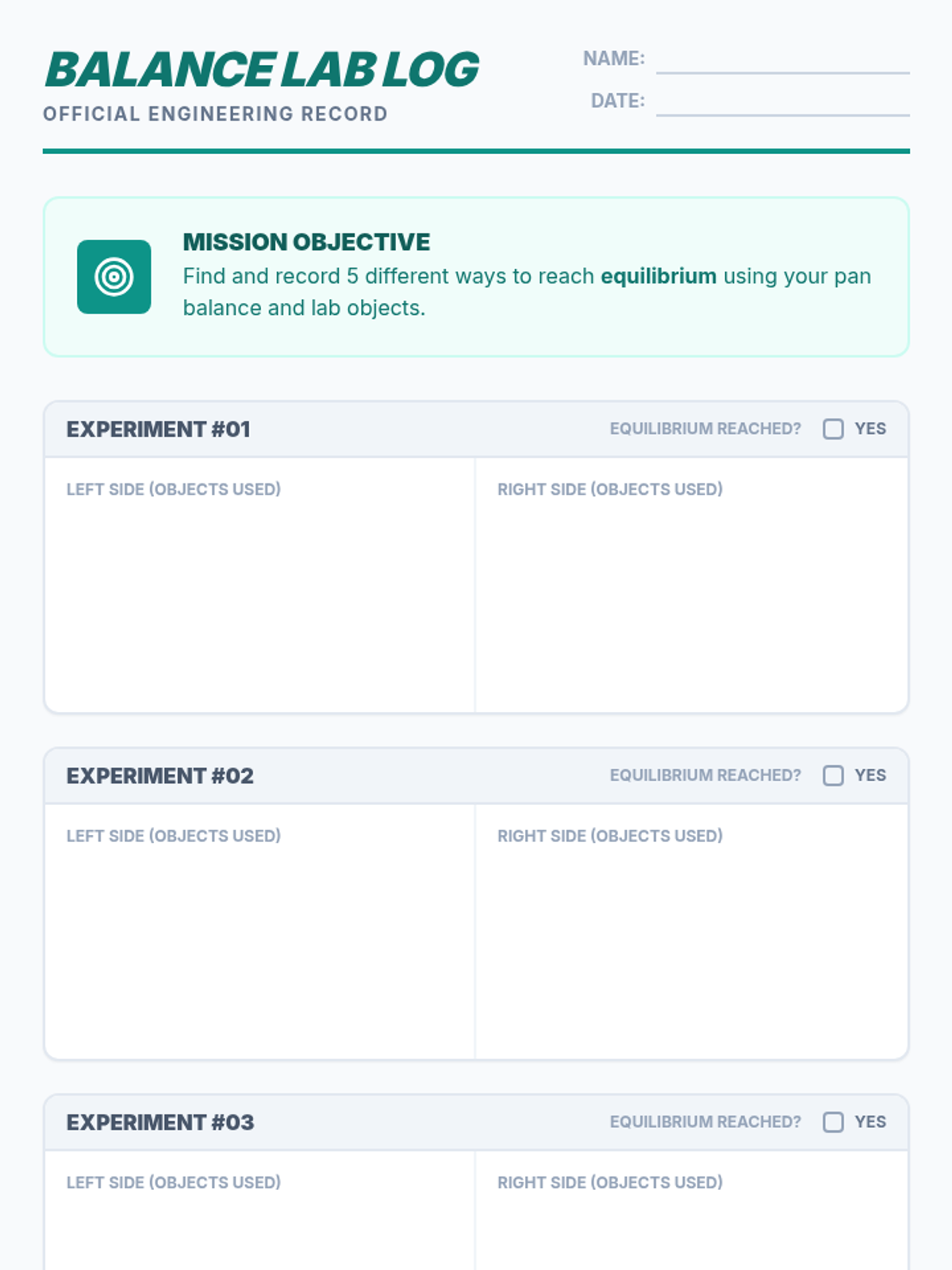This screenshot has height=1270, width=952.
Task: Tick the YES checkbox for Experiment #02
Action: [x=833, y=775]
